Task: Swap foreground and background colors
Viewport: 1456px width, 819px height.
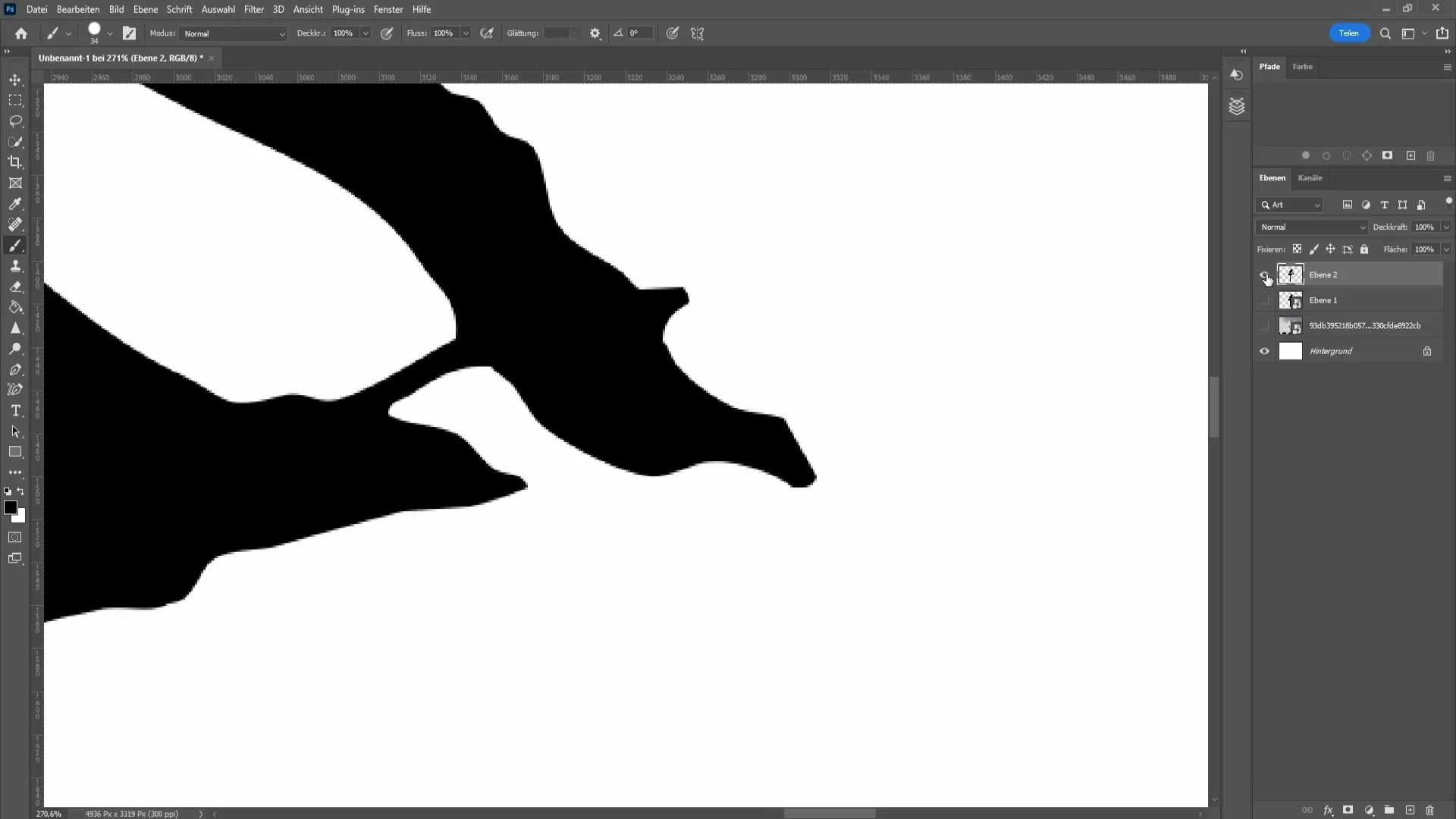Action: point(20,491)
